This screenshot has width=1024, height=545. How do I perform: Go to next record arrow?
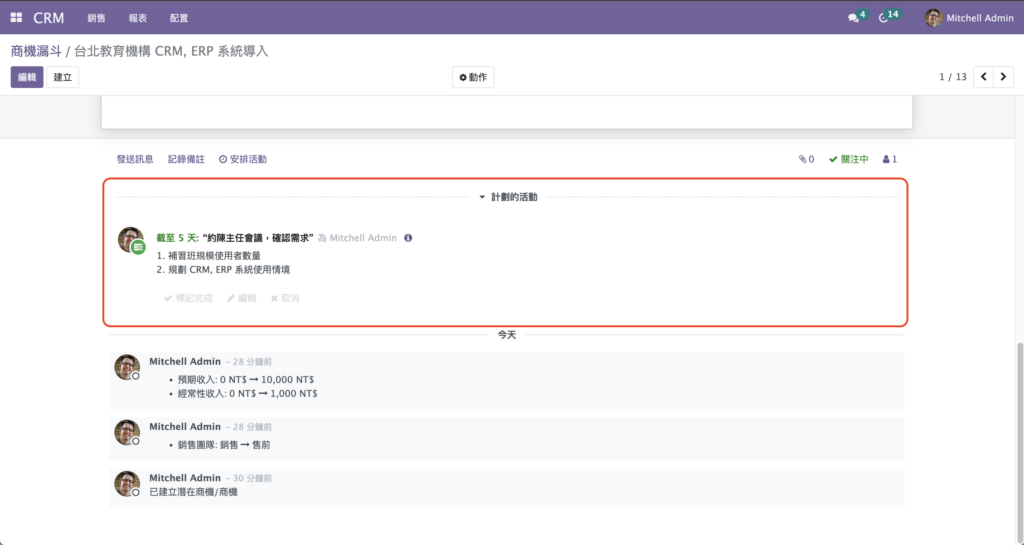click(1004, 77)
